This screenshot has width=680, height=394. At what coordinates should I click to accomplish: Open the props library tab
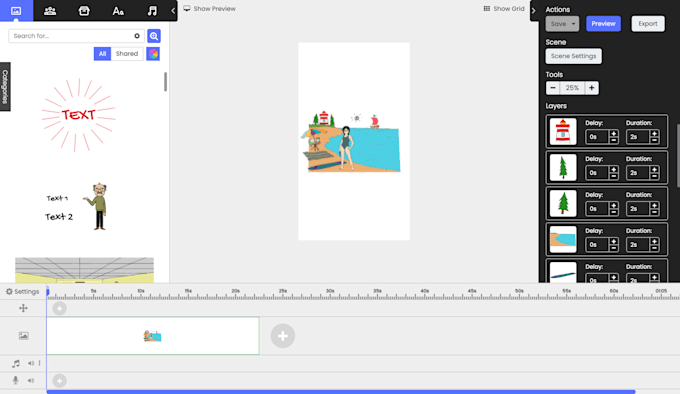click(x=84, y=11)
